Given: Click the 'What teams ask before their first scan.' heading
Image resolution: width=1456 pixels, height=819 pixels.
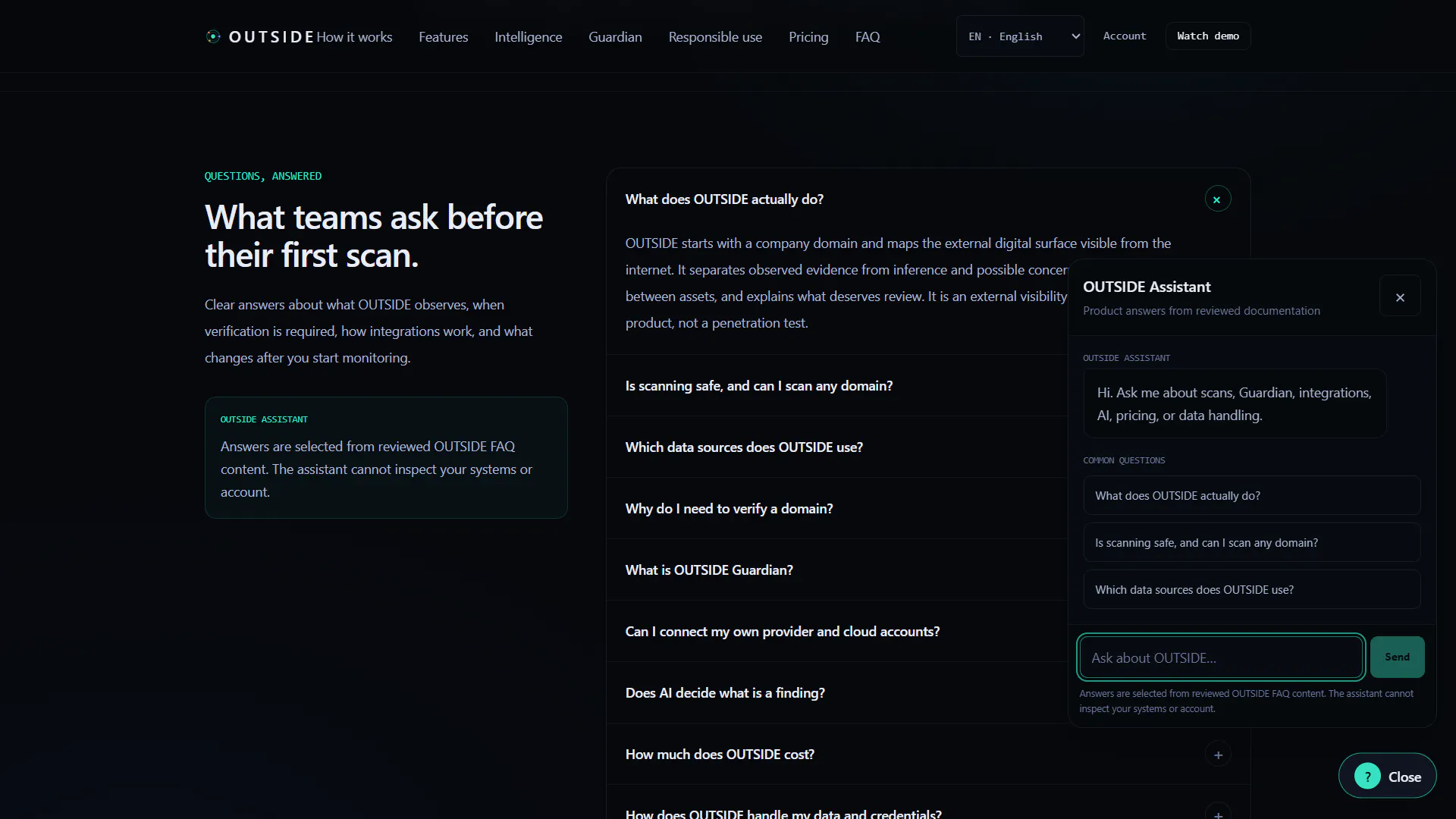Looking at the screenshot, I should pos(373,236).
